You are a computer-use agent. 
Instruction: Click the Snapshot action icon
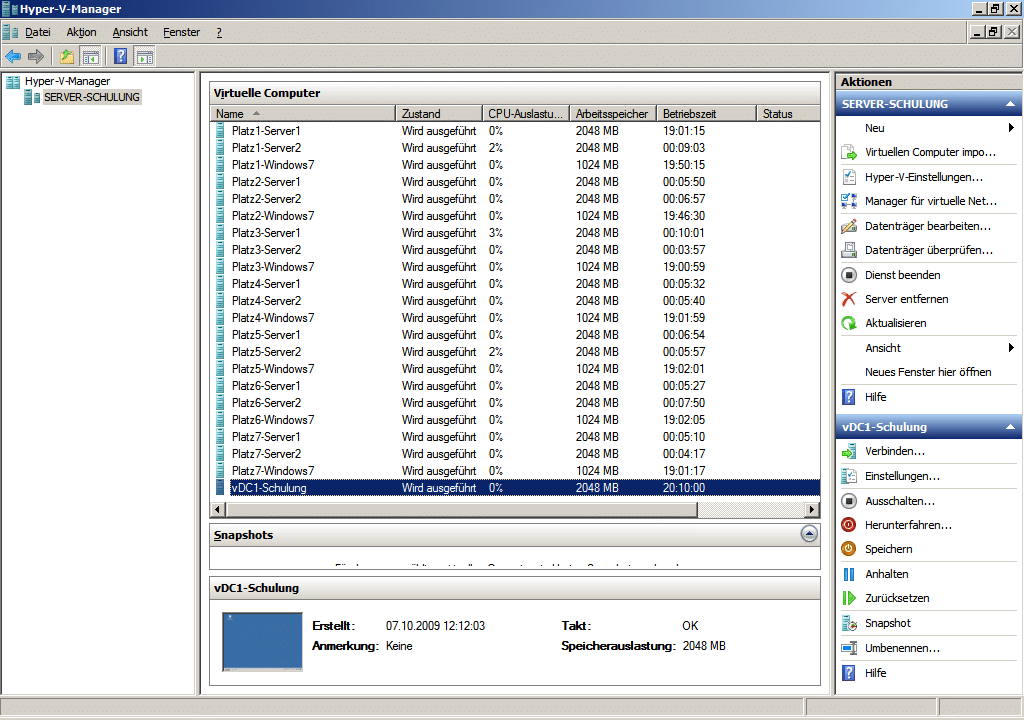tap(848, 623)
